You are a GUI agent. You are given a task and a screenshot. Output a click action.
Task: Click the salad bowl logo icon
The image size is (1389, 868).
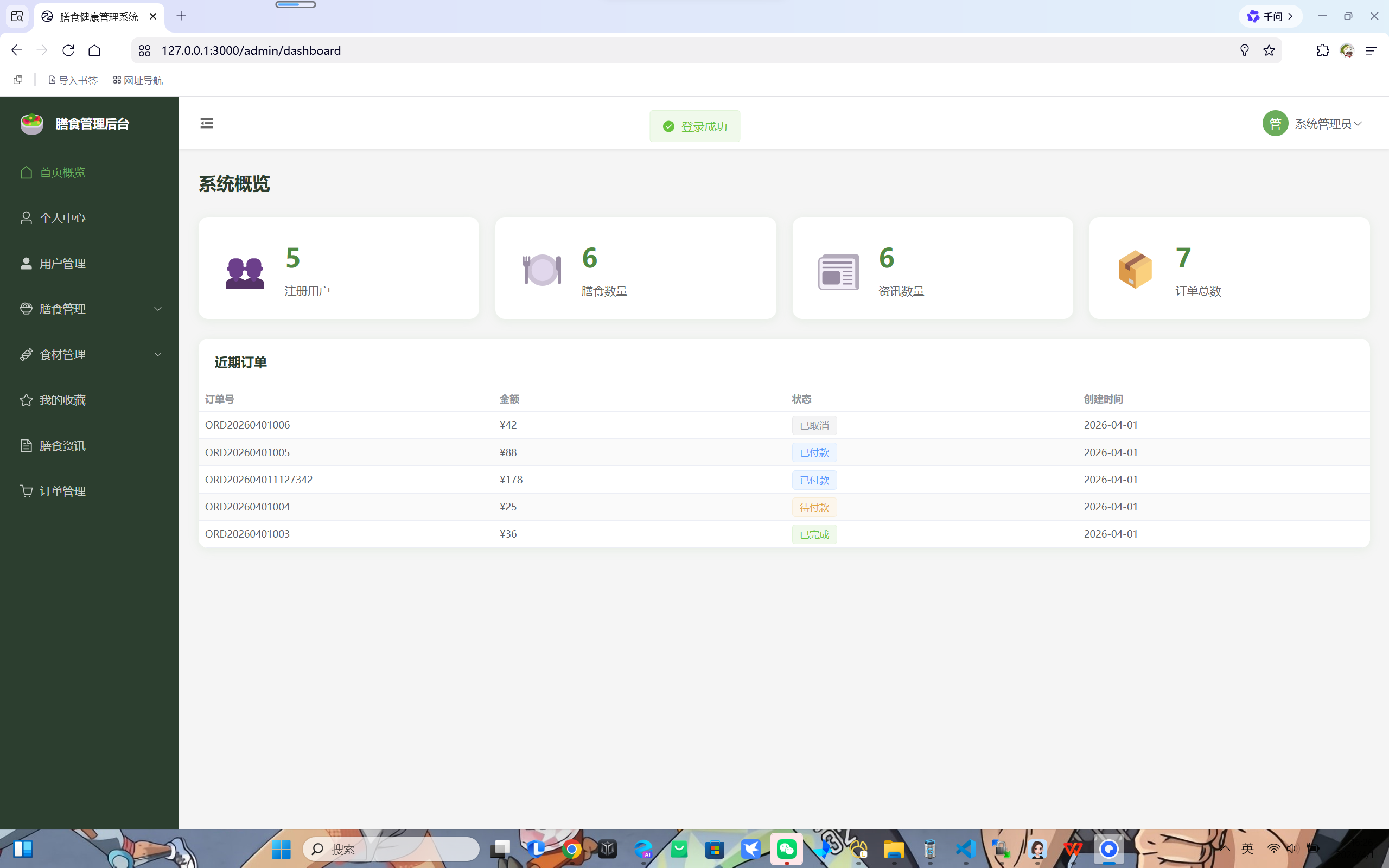click(31, 124)
